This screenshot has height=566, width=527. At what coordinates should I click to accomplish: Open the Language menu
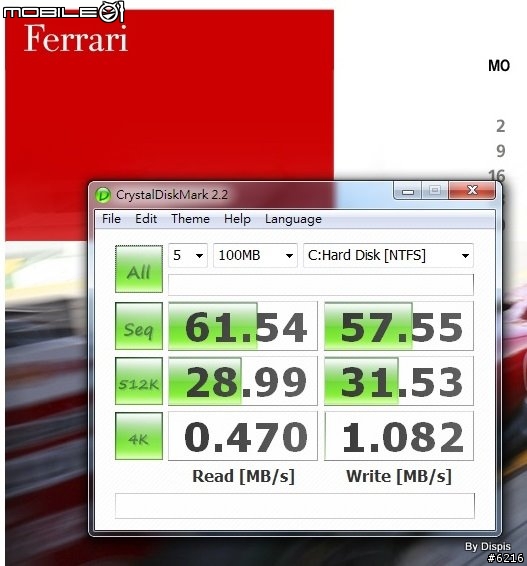coord(293,219)
